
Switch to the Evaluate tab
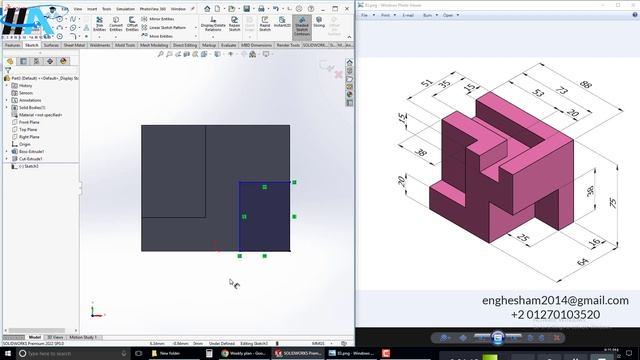point(229,45)
